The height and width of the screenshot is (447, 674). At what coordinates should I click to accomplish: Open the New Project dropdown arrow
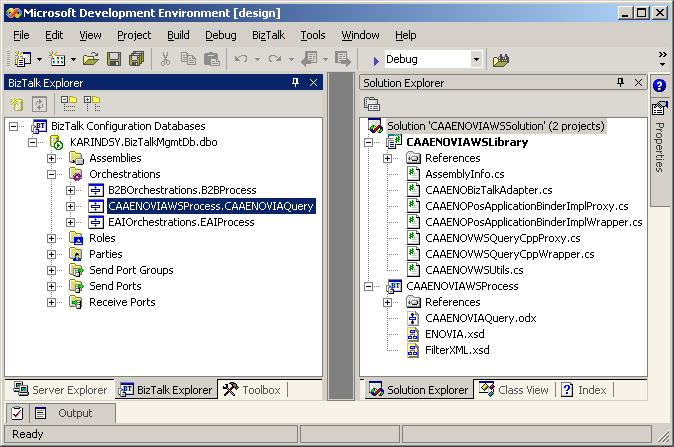click(39, 59)
